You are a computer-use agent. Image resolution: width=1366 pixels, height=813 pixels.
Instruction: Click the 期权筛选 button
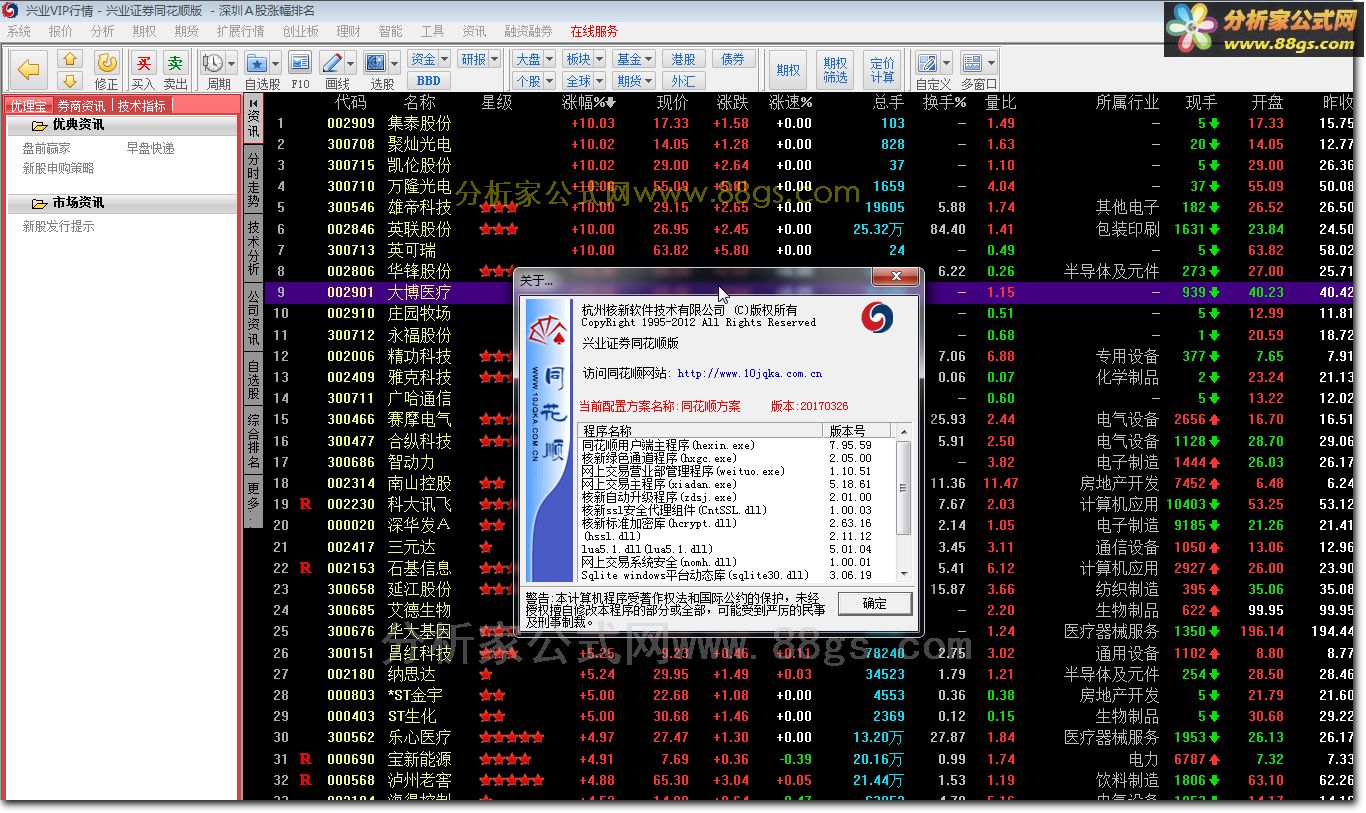(x=835, y=70)
